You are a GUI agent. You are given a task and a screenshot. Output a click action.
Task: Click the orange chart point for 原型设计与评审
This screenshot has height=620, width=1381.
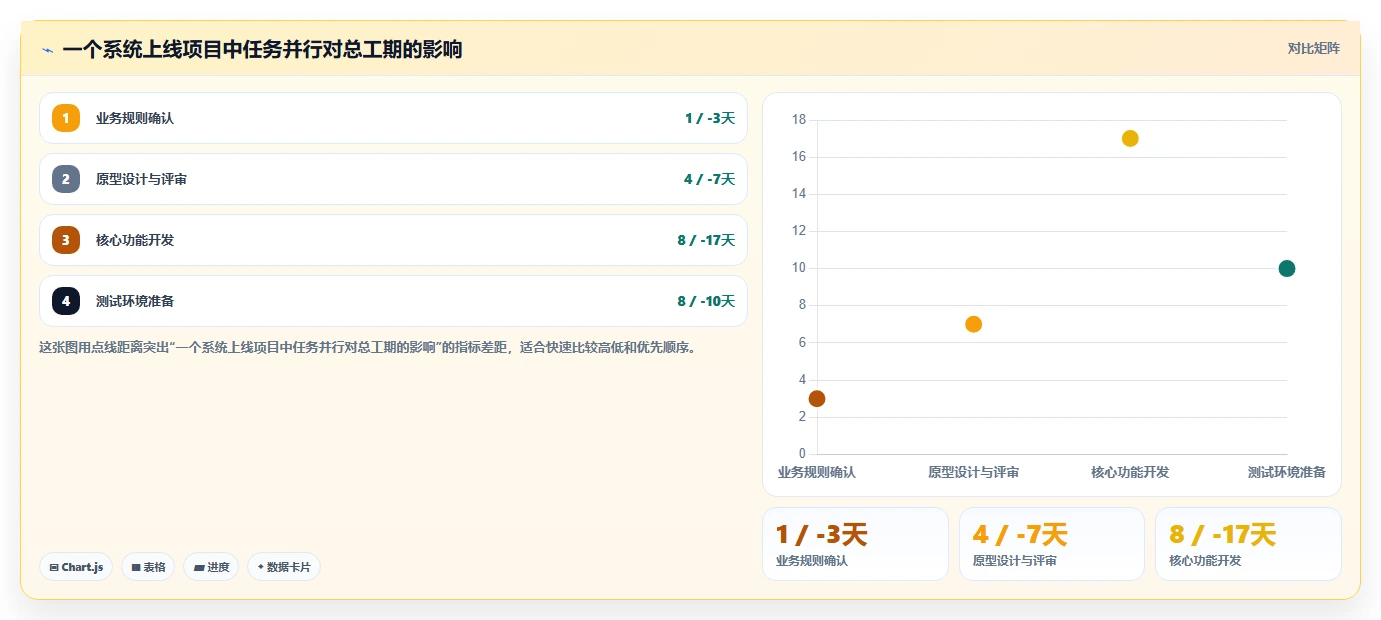973,324
